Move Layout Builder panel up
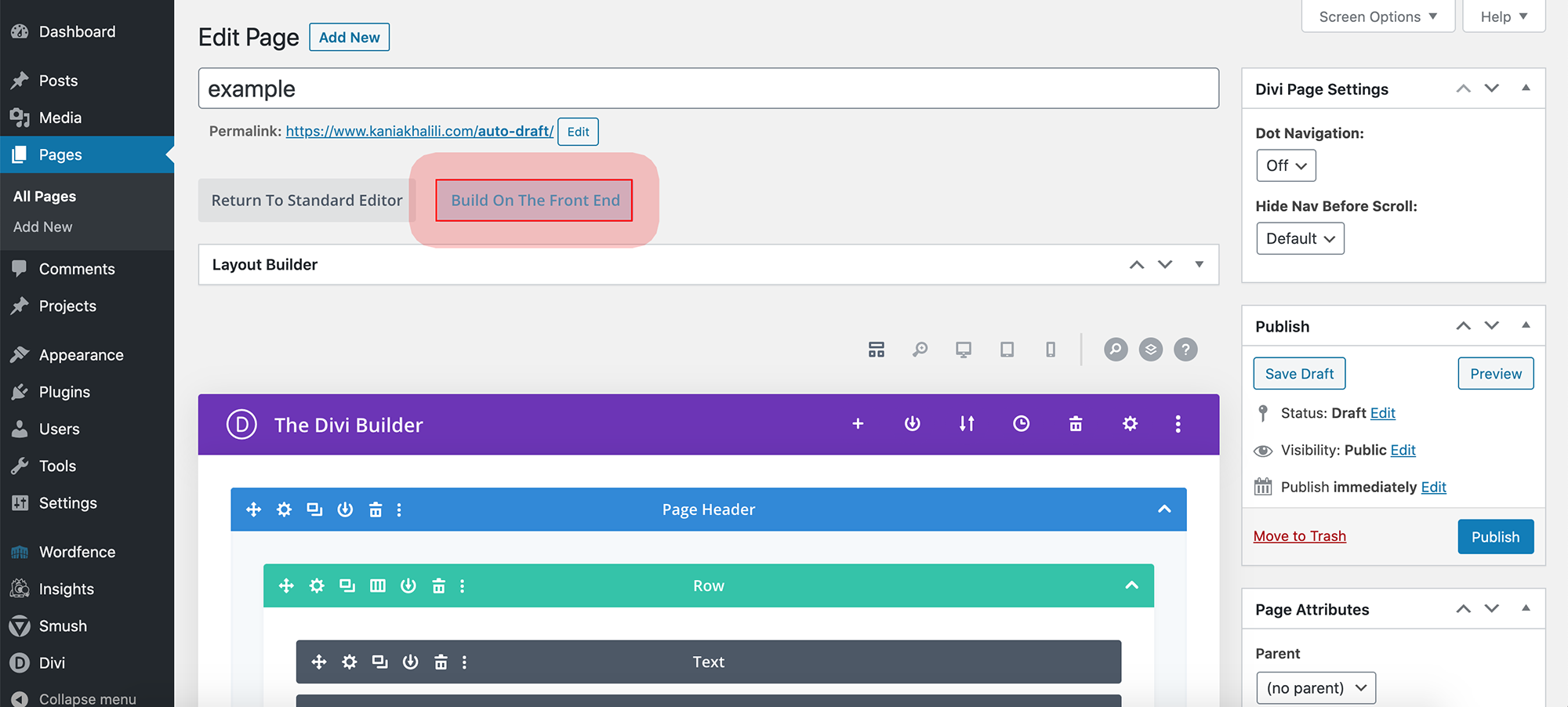This screenshot has width=1568, height=707. tap(1136, 264)
